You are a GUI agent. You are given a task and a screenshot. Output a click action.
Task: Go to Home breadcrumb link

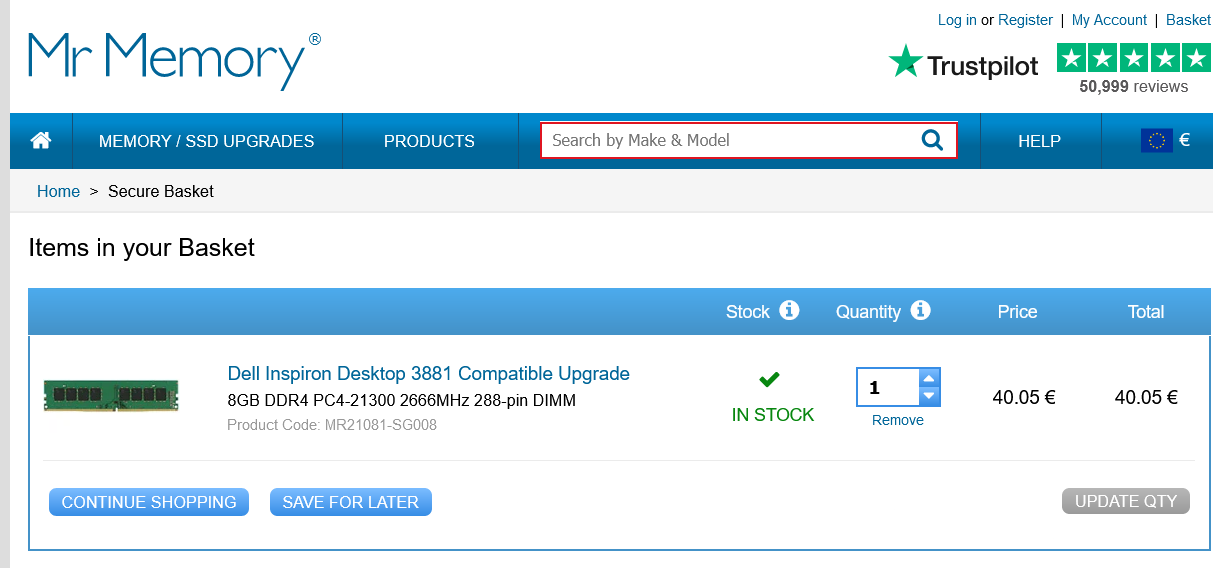coord(58,191)
